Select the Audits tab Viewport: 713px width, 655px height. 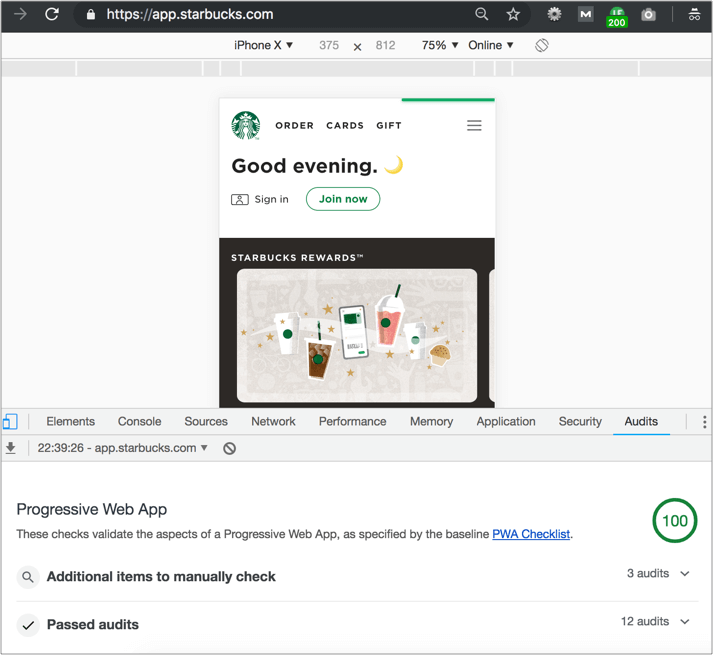(641, 422)
